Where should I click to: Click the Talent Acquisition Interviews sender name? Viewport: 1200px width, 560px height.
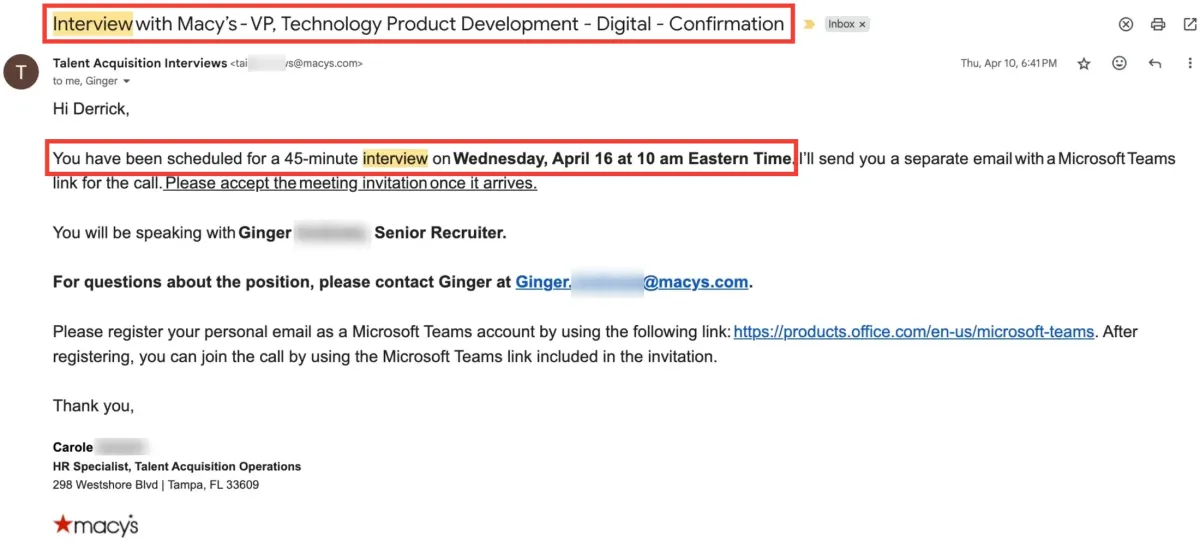point(140,63)
